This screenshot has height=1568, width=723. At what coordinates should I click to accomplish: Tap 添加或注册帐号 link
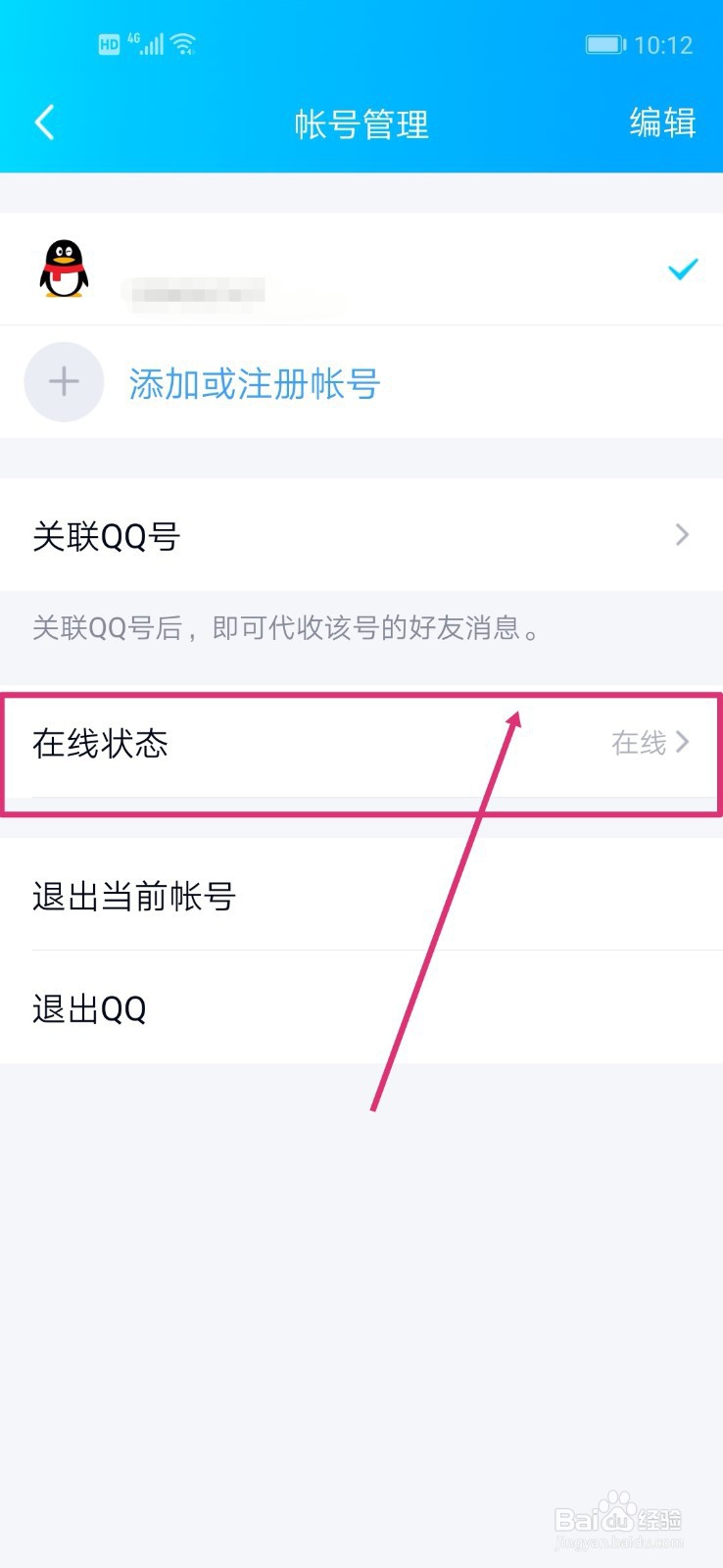coord(254,384)
